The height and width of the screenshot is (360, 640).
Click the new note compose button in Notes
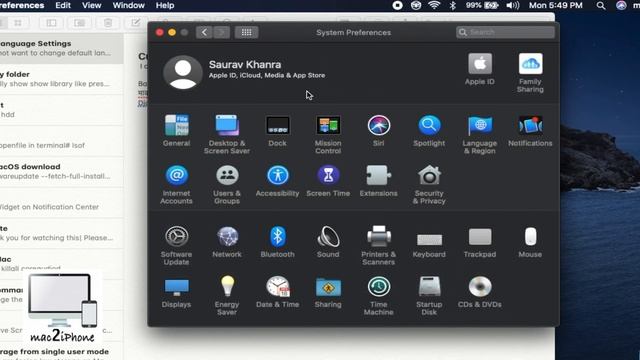pyautogui.click(x=136, y=23)
